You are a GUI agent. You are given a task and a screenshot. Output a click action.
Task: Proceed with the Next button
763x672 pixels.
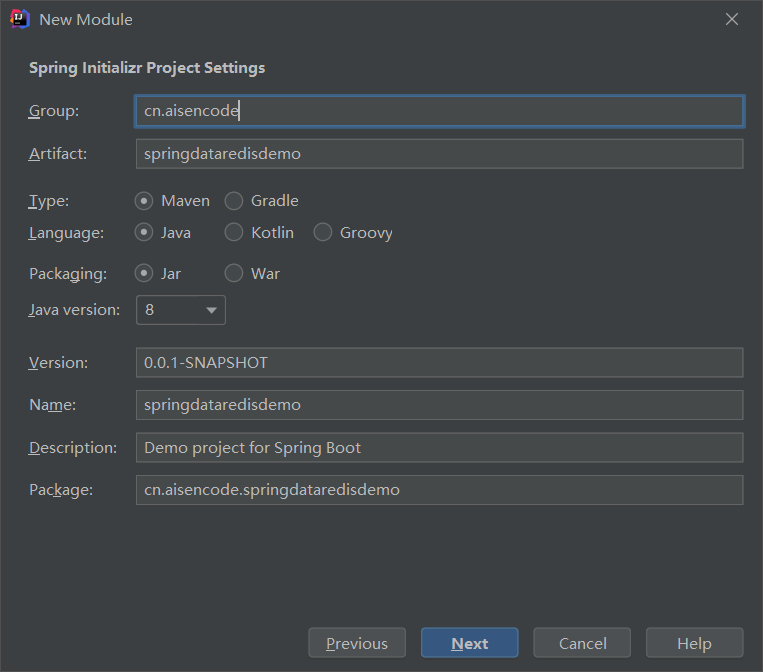(x=470, y=643)
